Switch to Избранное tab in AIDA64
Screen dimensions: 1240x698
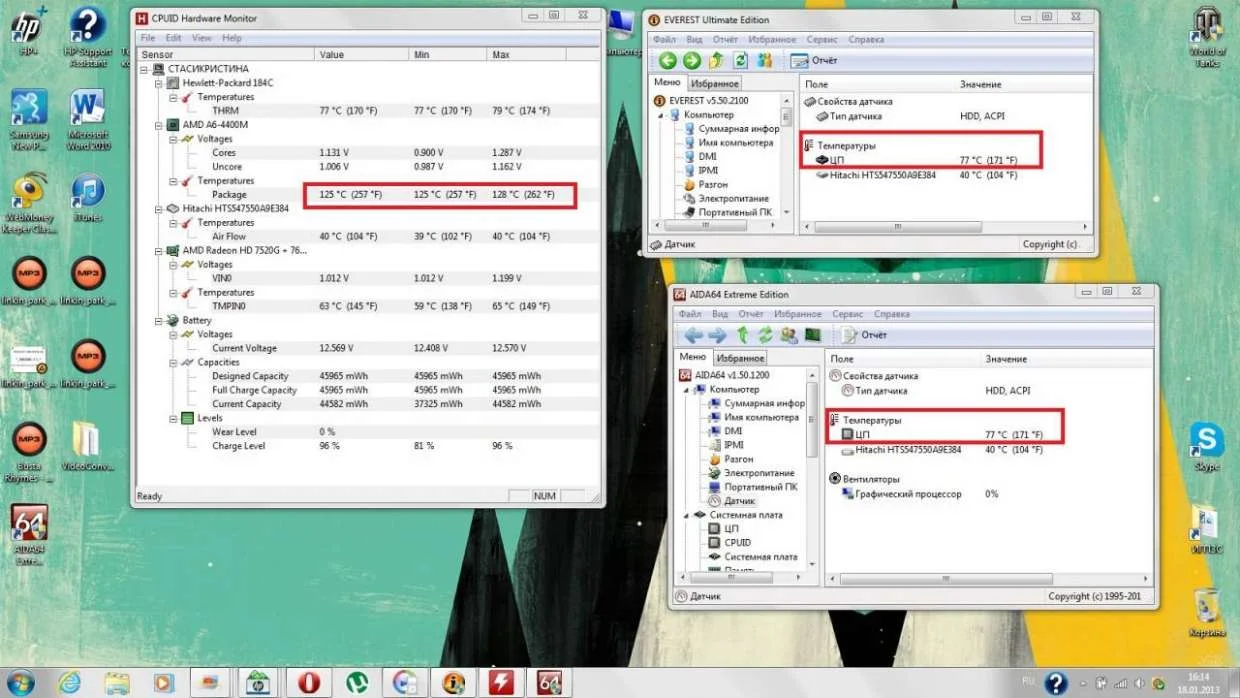pyautogui.click(x=740, y=358)
